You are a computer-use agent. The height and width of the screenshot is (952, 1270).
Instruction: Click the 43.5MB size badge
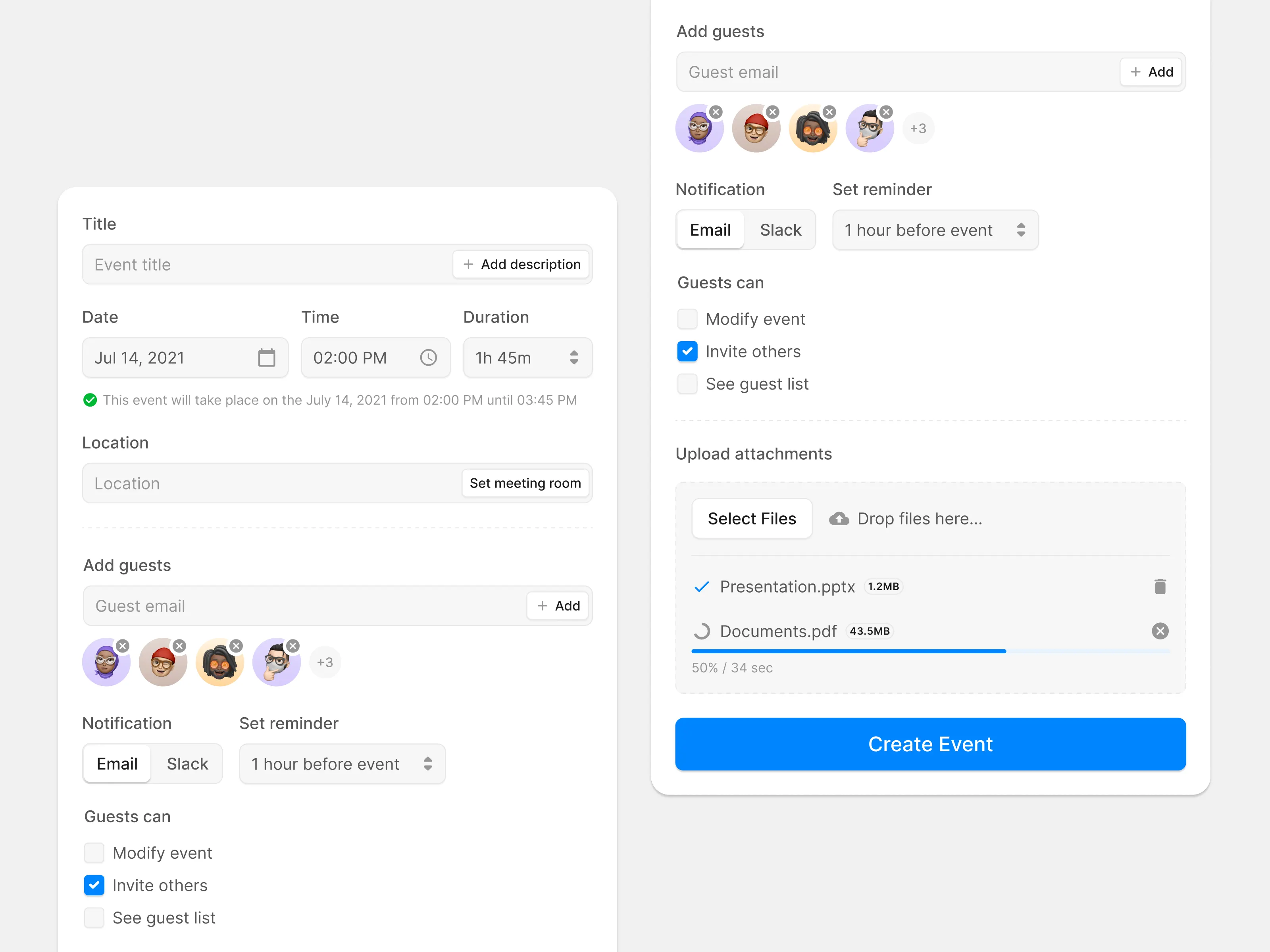point(869,631)
